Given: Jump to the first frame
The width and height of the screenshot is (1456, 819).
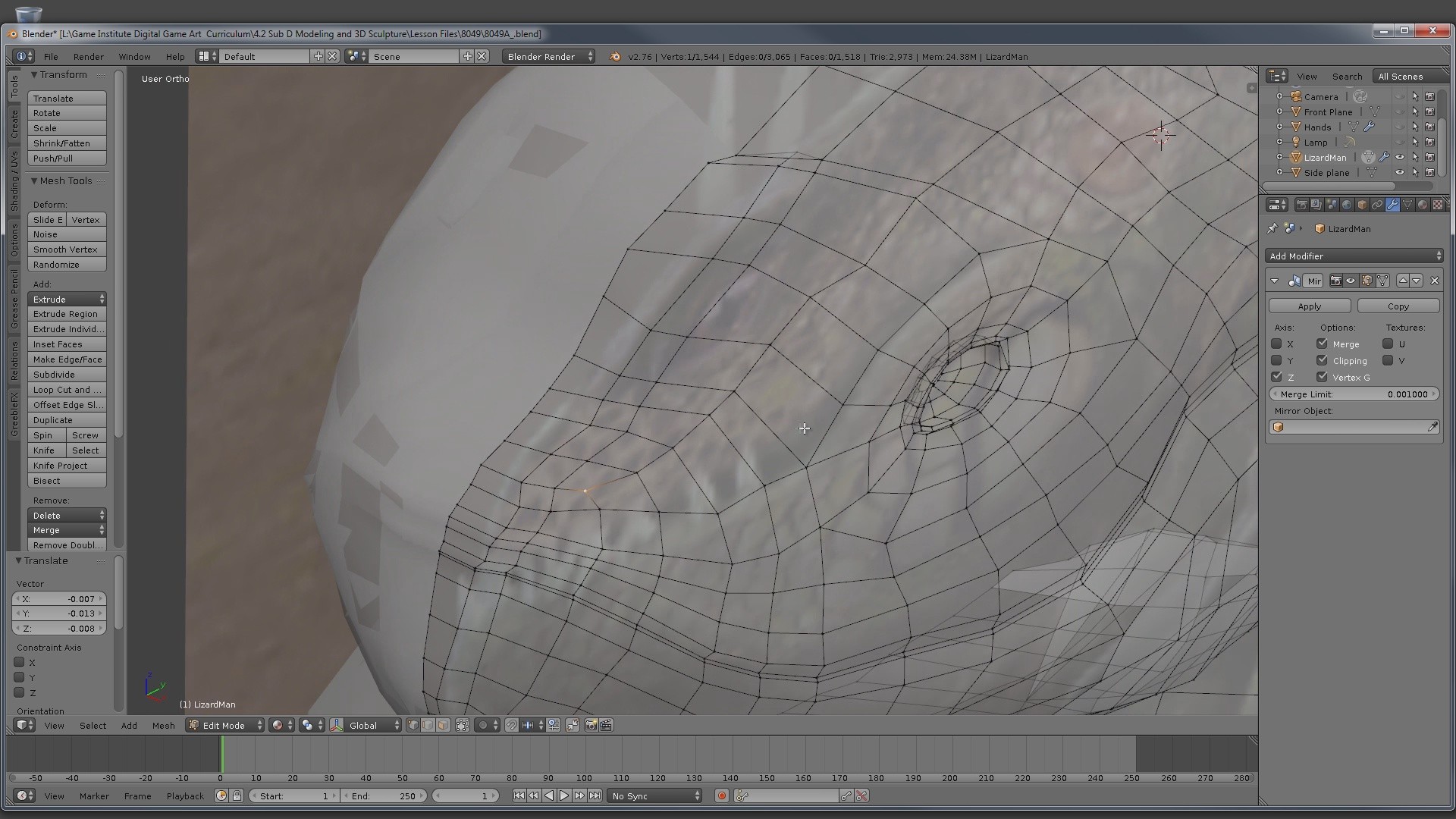Looking at the screenshot, I should point(519,795).
